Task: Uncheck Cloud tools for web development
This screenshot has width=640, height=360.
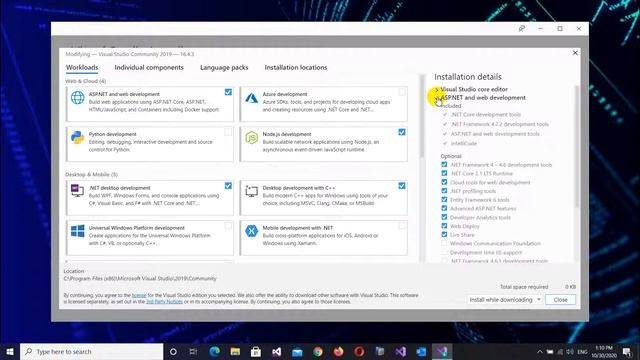Action: (444, 182)
